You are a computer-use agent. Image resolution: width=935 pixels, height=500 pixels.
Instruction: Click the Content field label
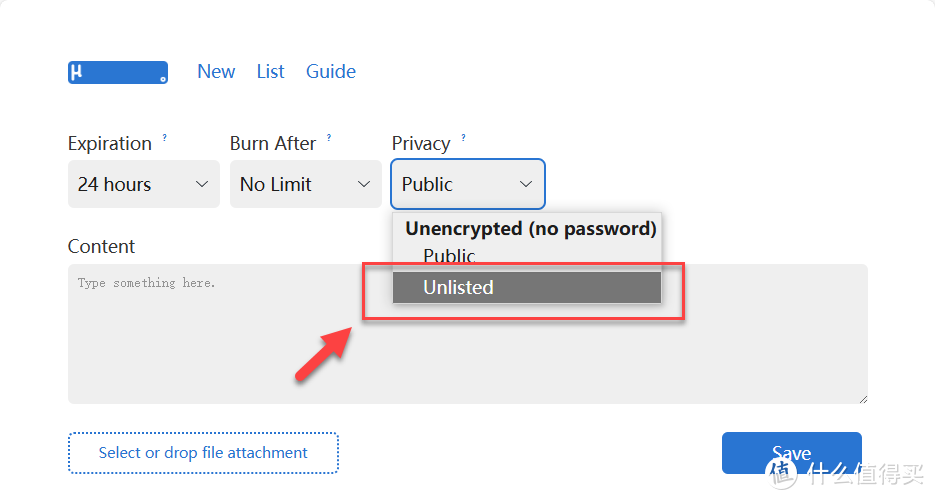click(x=101, y=247)
